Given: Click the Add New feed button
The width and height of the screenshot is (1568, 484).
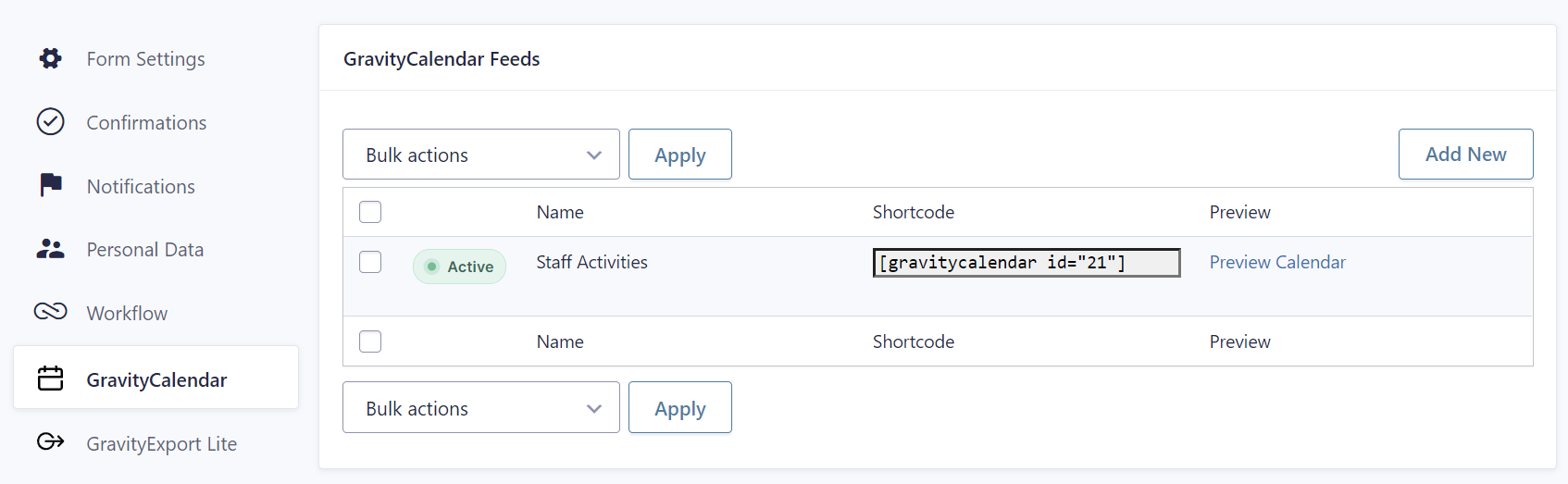Looking at the screenshot, I should [x=1465, y=155].
